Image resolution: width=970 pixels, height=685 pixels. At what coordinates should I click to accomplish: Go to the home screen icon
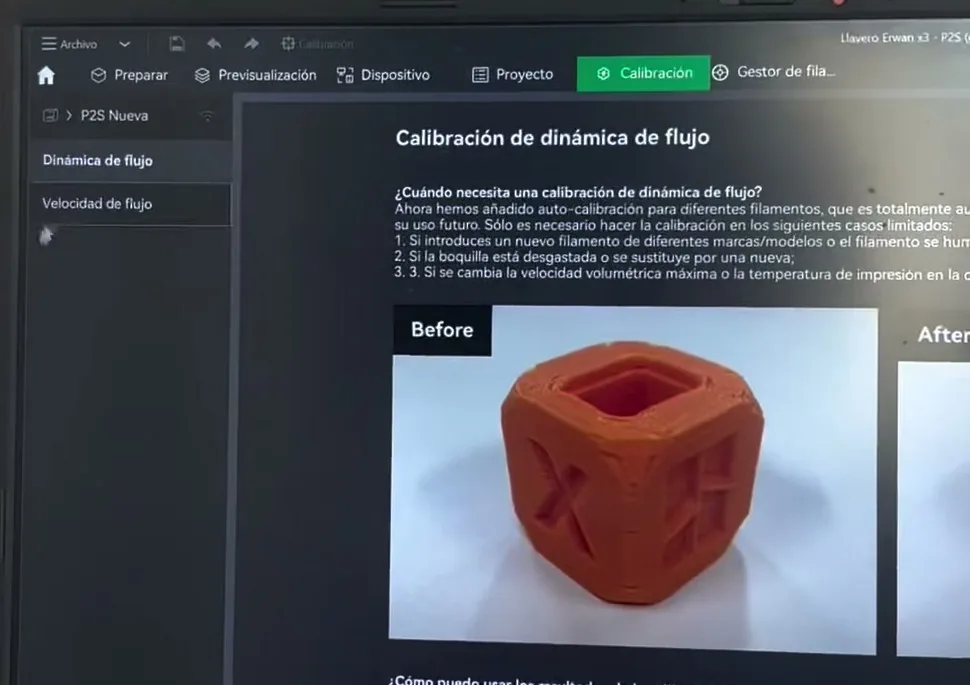click(x=46, y=75)
